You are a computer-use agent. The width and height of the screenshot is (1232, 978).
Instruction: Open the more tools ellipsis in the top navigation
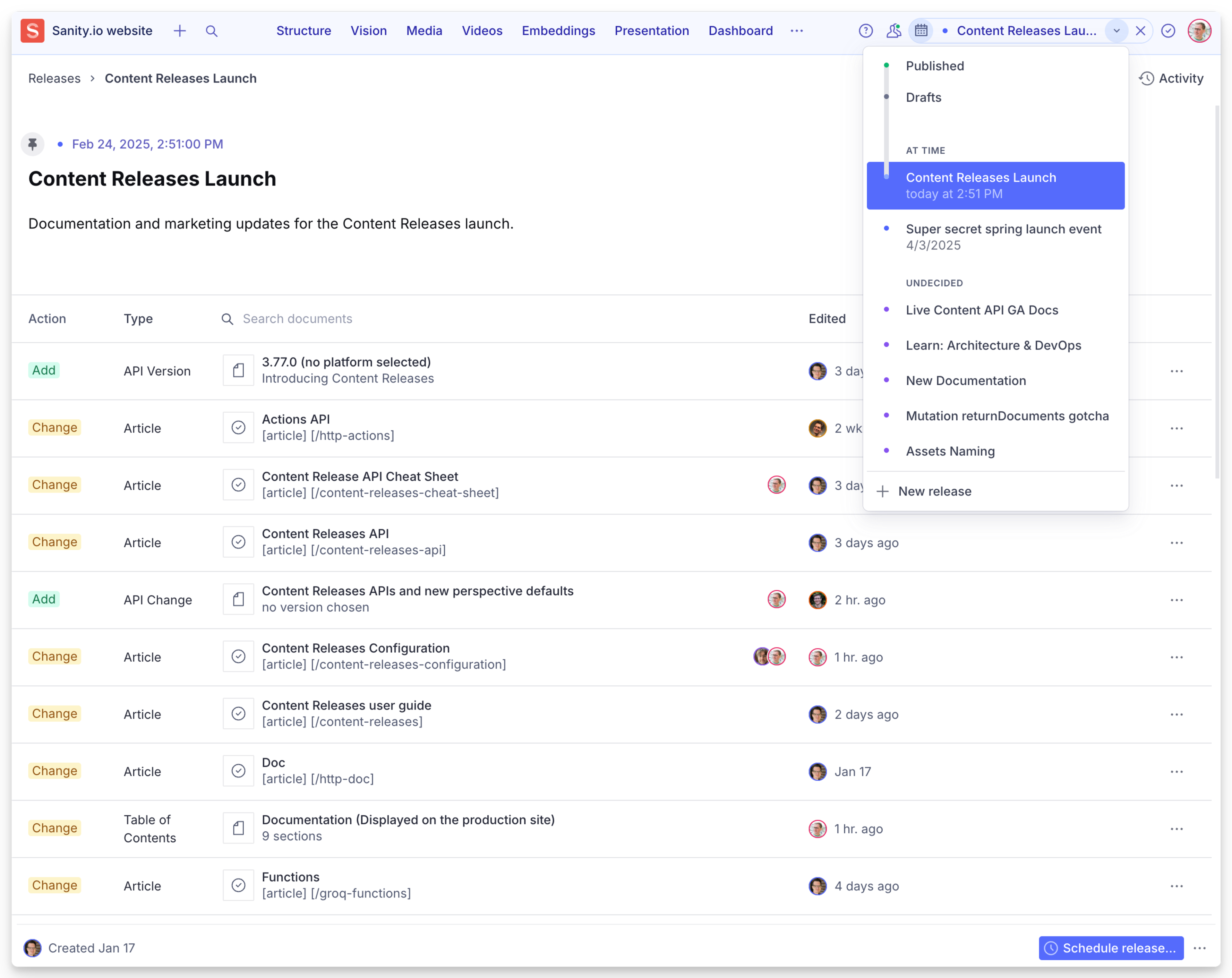point(797,31)
